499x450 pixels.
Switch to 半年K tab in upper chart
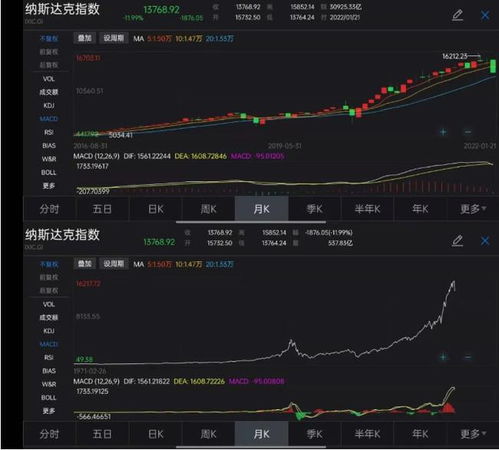click(x=367, y=209)
